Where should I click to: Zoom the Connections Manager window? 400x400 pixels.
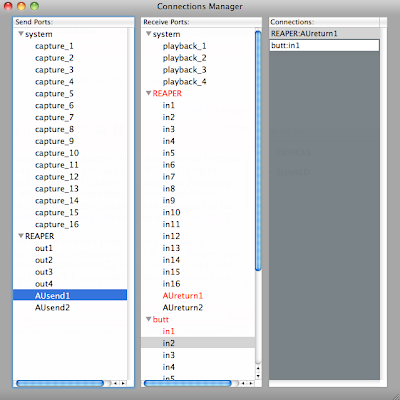click(34, 6)
